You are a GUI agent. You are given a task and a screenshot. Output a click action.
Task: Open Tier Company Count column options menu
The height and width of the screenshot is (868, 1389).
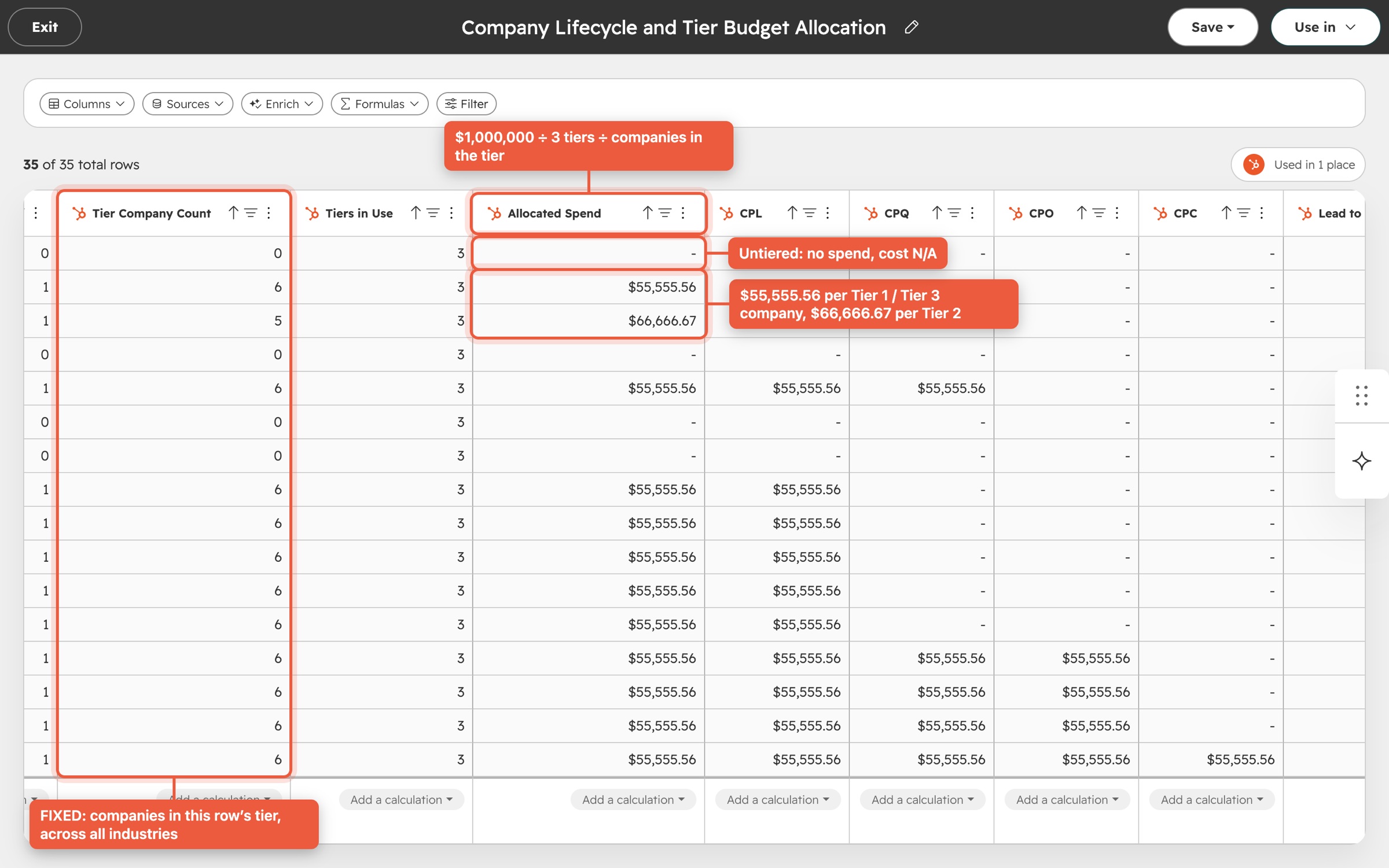pyautogui.click(x=269, y=213)
